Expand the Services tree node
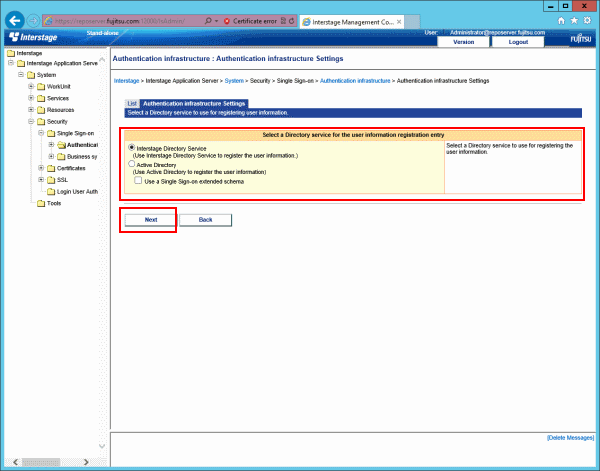Image resolution: width=600 pixels, height=471 pixels. click(31, 98)
